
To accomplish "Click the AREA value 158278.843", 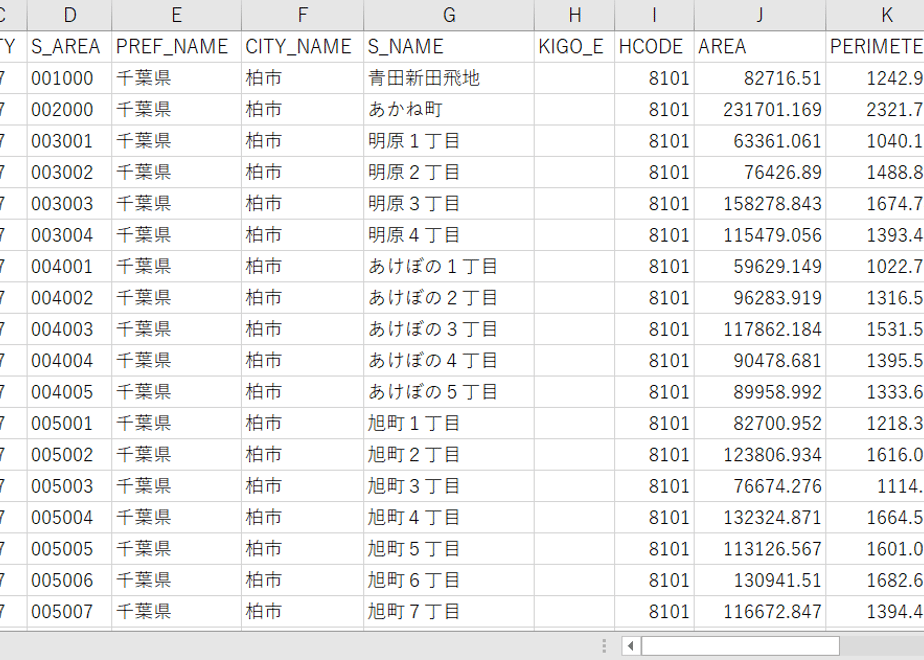I will click(760, 203).
